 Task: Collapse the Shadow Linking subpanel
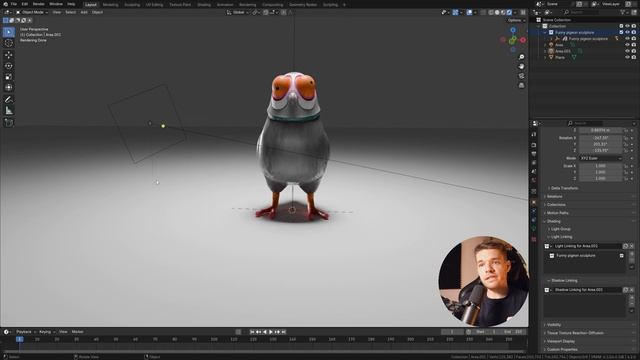(x=563, y=281)
